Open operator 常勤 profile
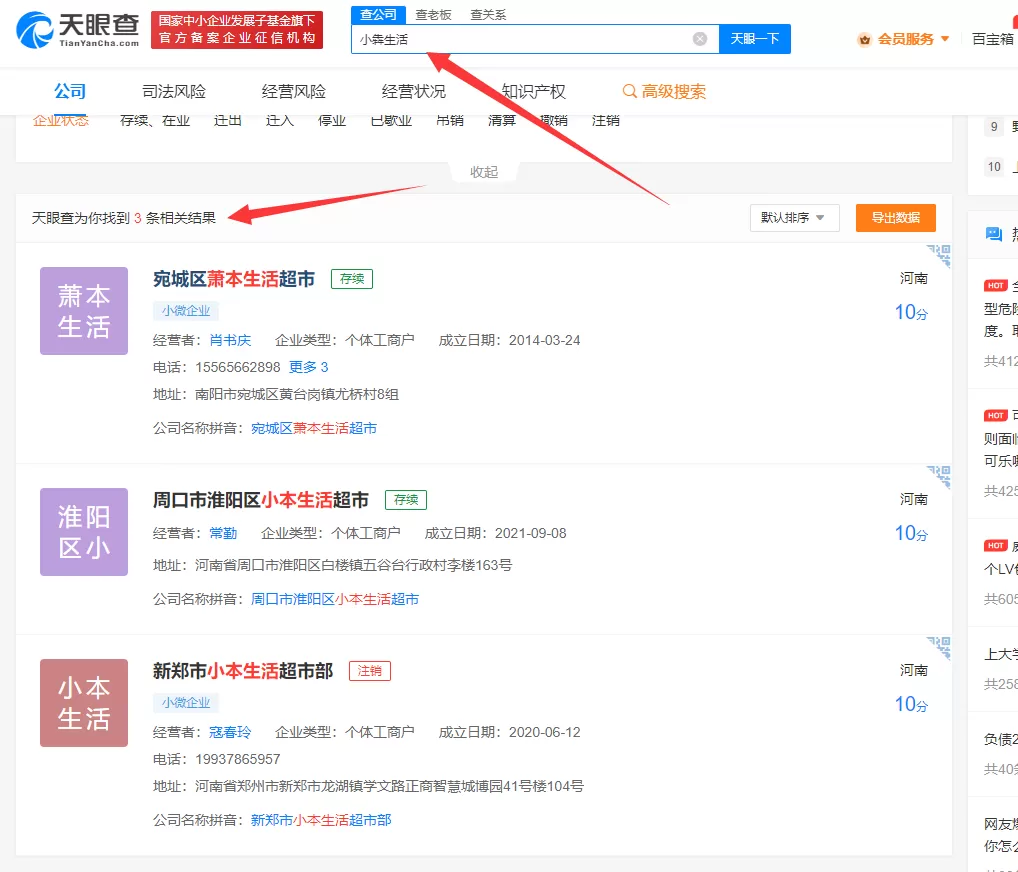 (x=223, y=534)
